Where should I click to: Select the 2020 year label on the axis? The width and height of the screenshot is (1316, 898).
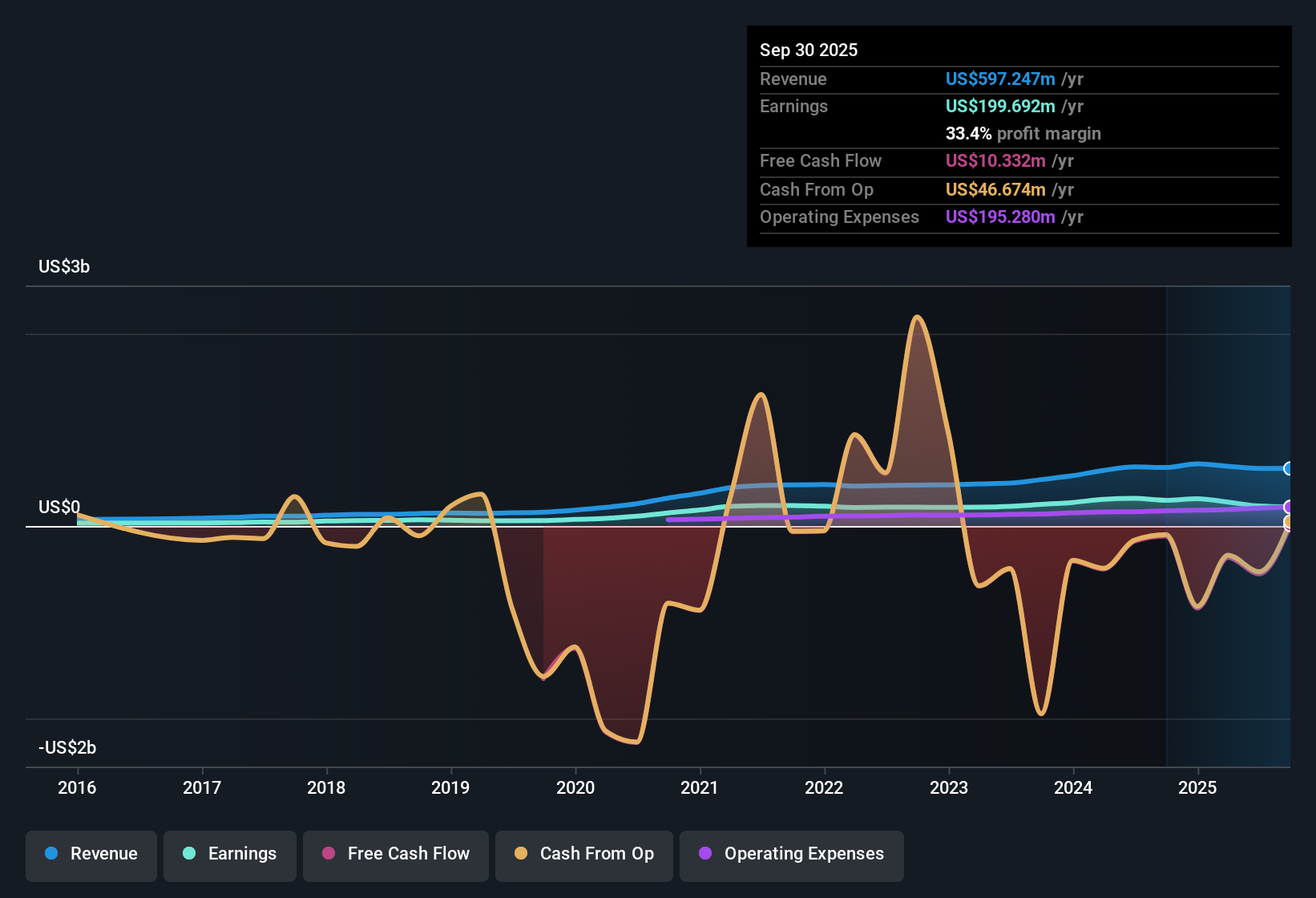click(x=575, y=788)
